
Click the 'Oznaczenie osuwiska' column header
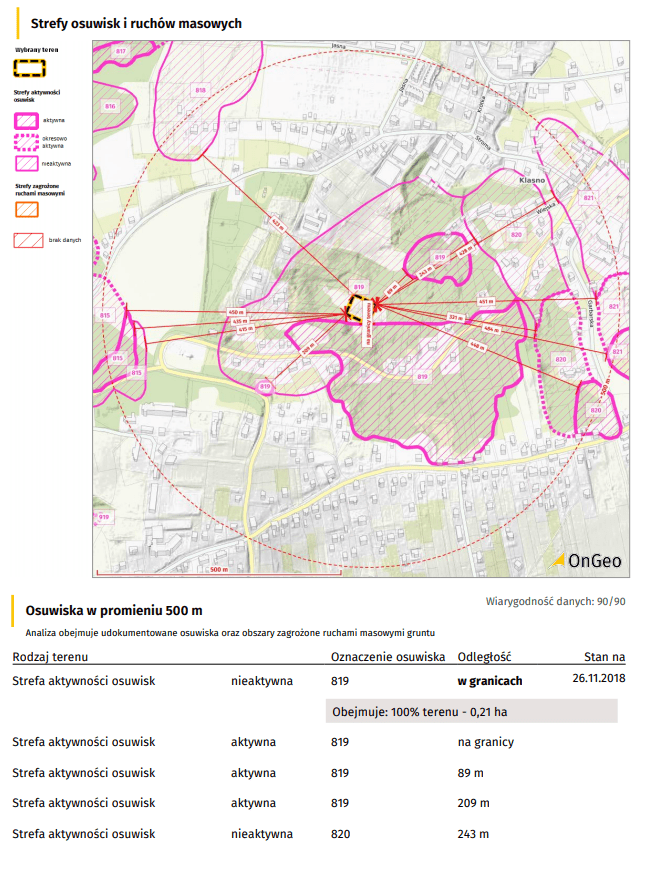(387, 657)
